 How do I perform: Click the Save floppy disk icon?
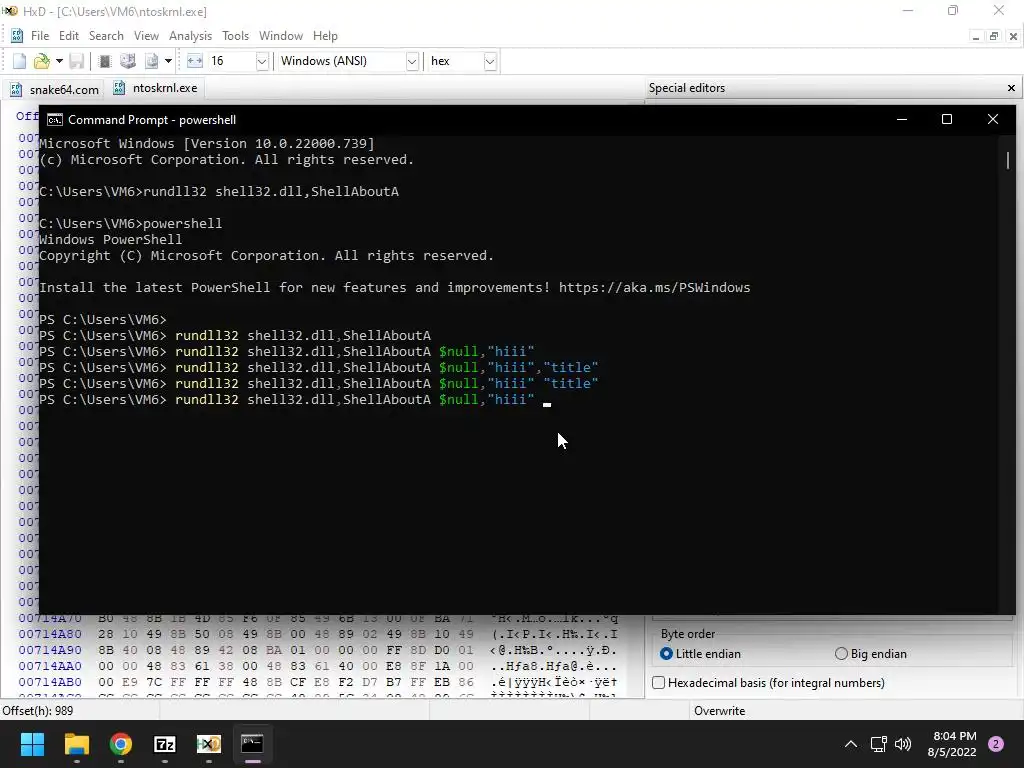[x=77, y=61]
